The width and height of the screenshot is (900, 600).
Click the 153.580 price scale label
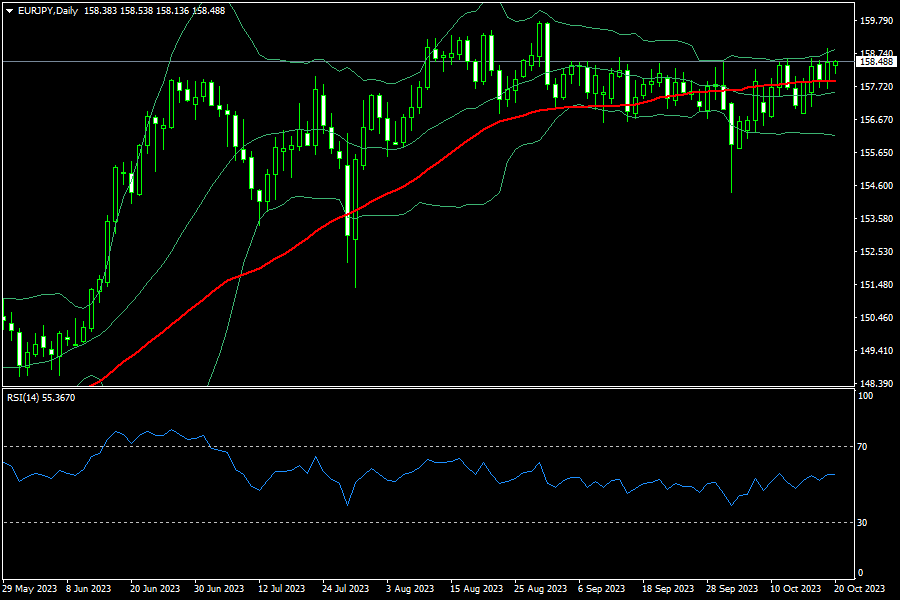point(876,219)
